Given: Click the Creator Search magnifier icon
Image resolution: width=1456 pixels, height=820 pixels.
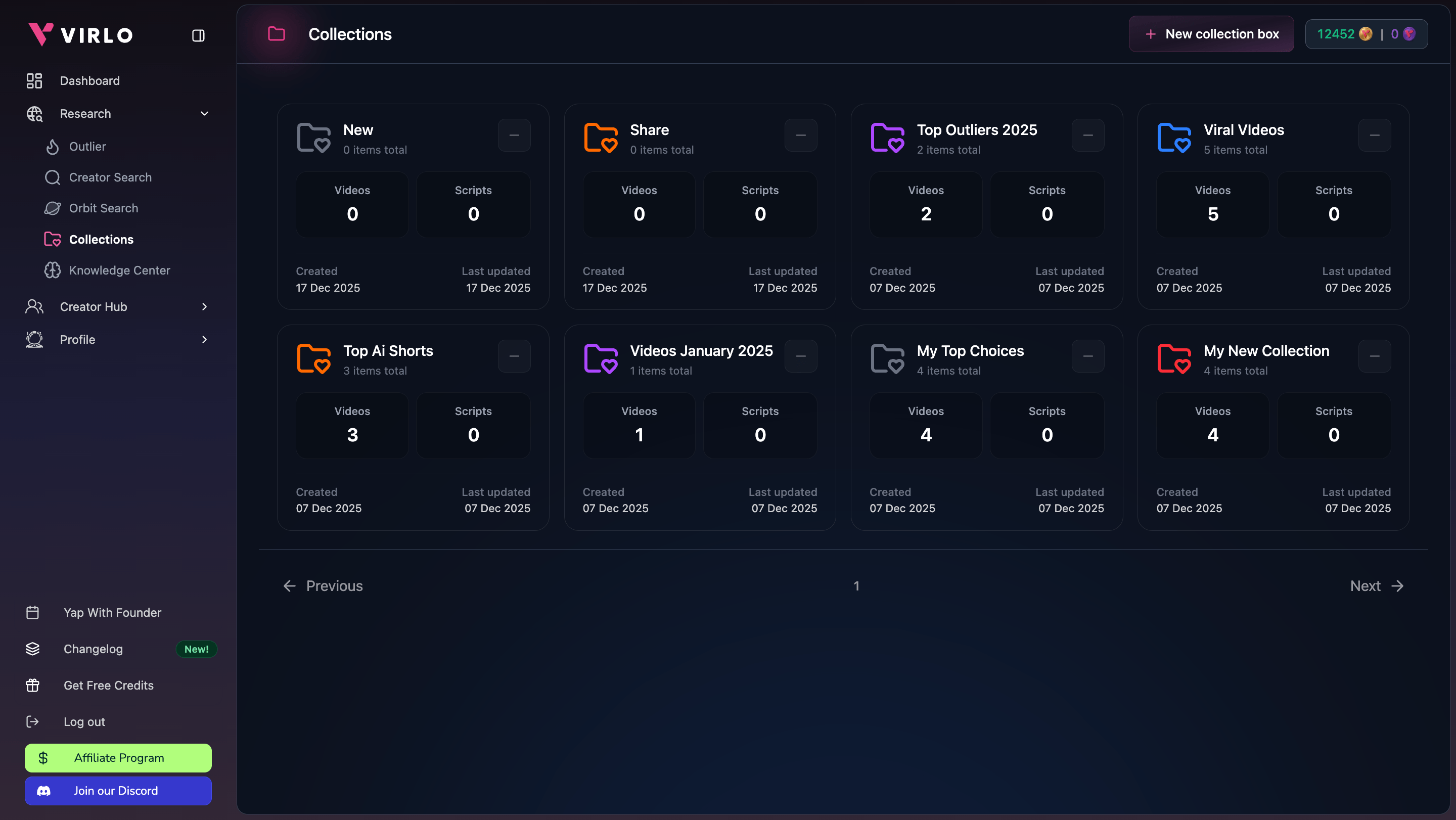Looking at the screenshot, I should click(x=53, y=177).
